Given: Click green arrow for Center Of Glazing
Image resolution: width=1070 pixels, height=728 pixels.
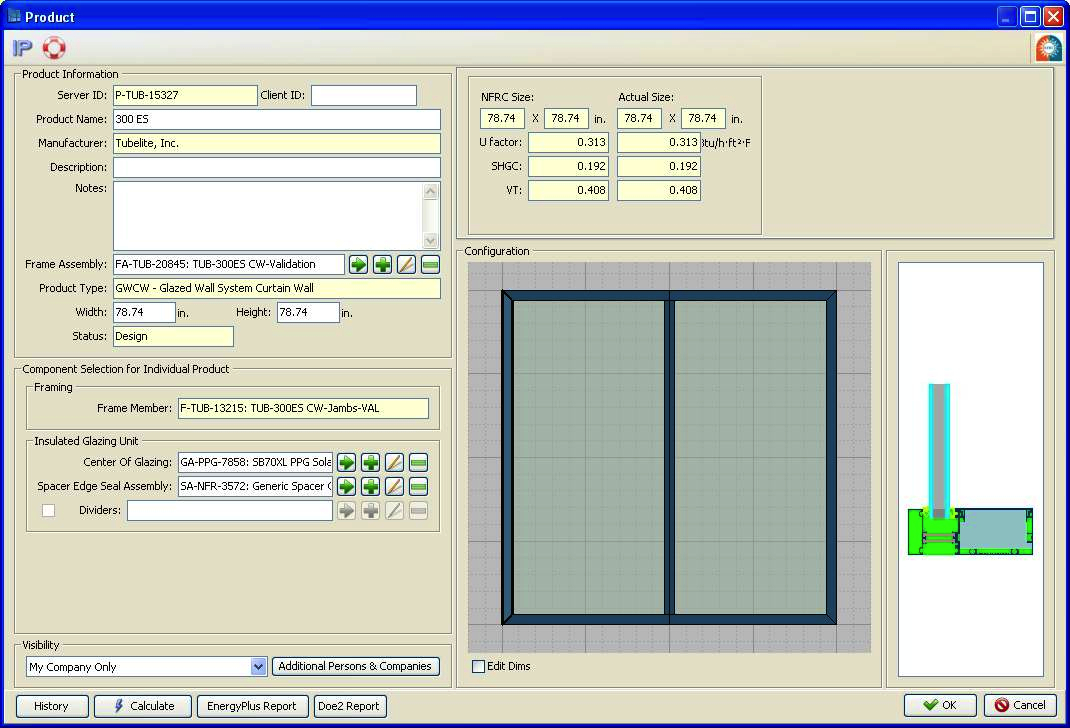Looking at the screenshot, I should [x=346, y=462].
